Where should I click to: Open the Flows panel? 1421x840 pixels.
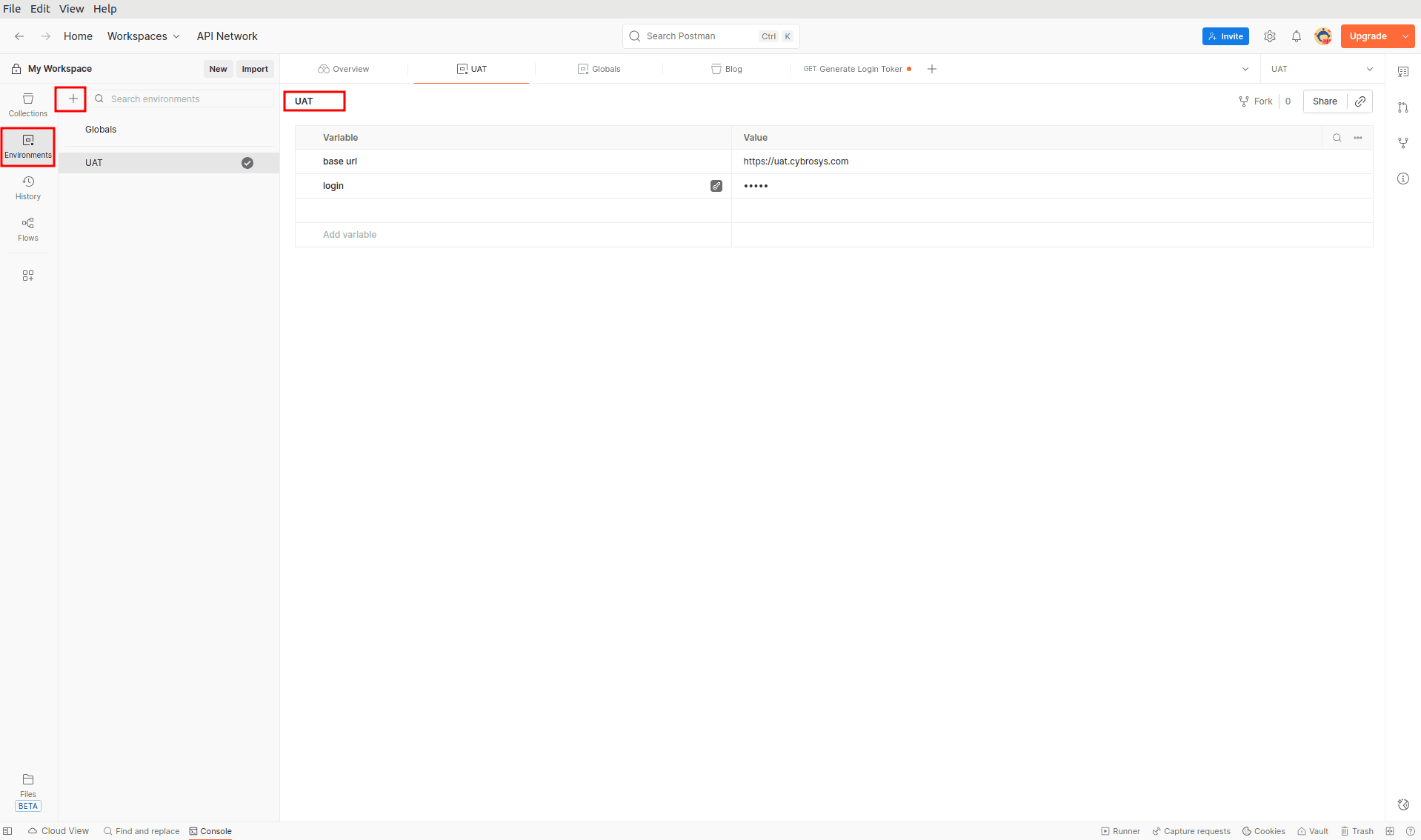(27, 228)
